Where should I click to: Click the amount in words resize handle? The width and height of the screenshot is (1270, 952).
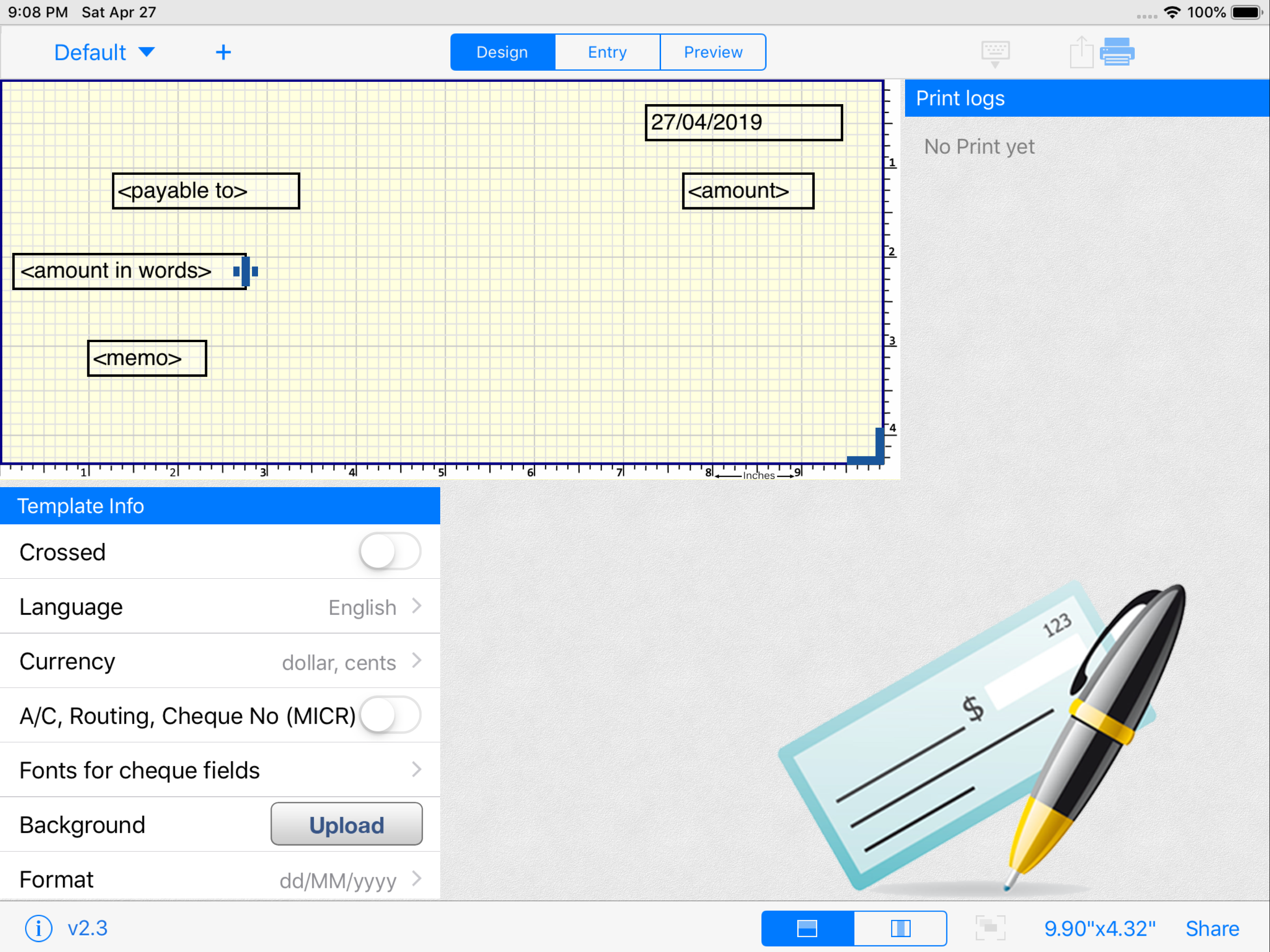click(246, 271)
